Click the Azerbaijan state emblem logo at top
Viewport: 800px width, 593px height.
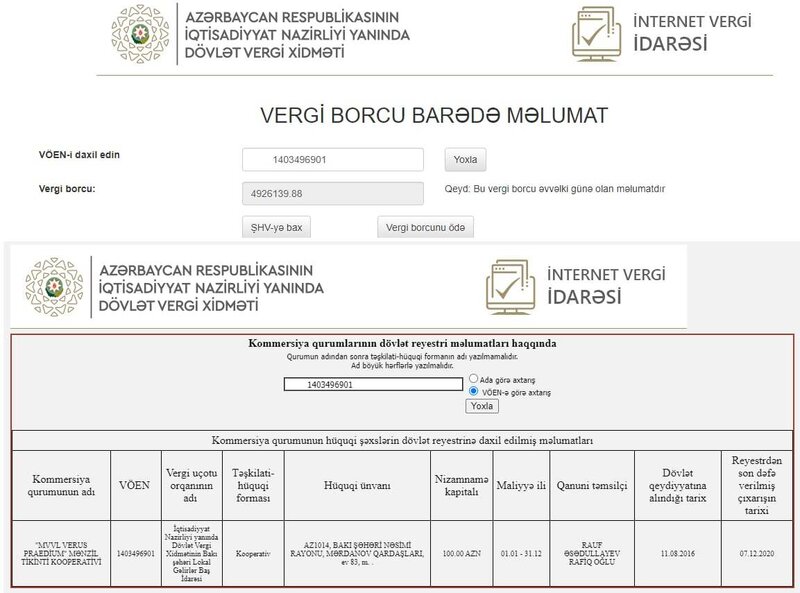tap(142, 36)
